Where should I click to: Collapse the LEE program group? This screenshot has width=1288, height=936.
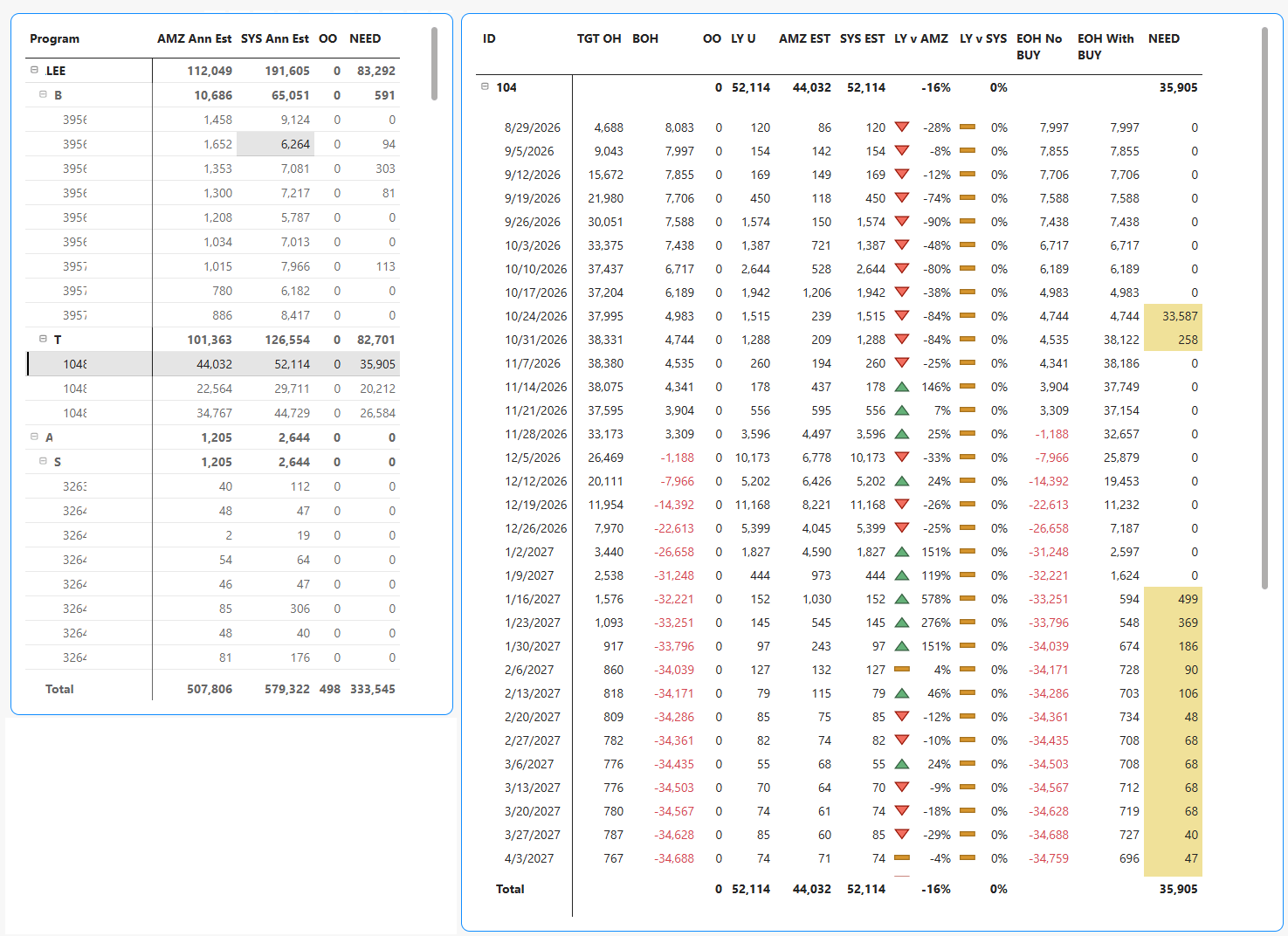[34, 70]
